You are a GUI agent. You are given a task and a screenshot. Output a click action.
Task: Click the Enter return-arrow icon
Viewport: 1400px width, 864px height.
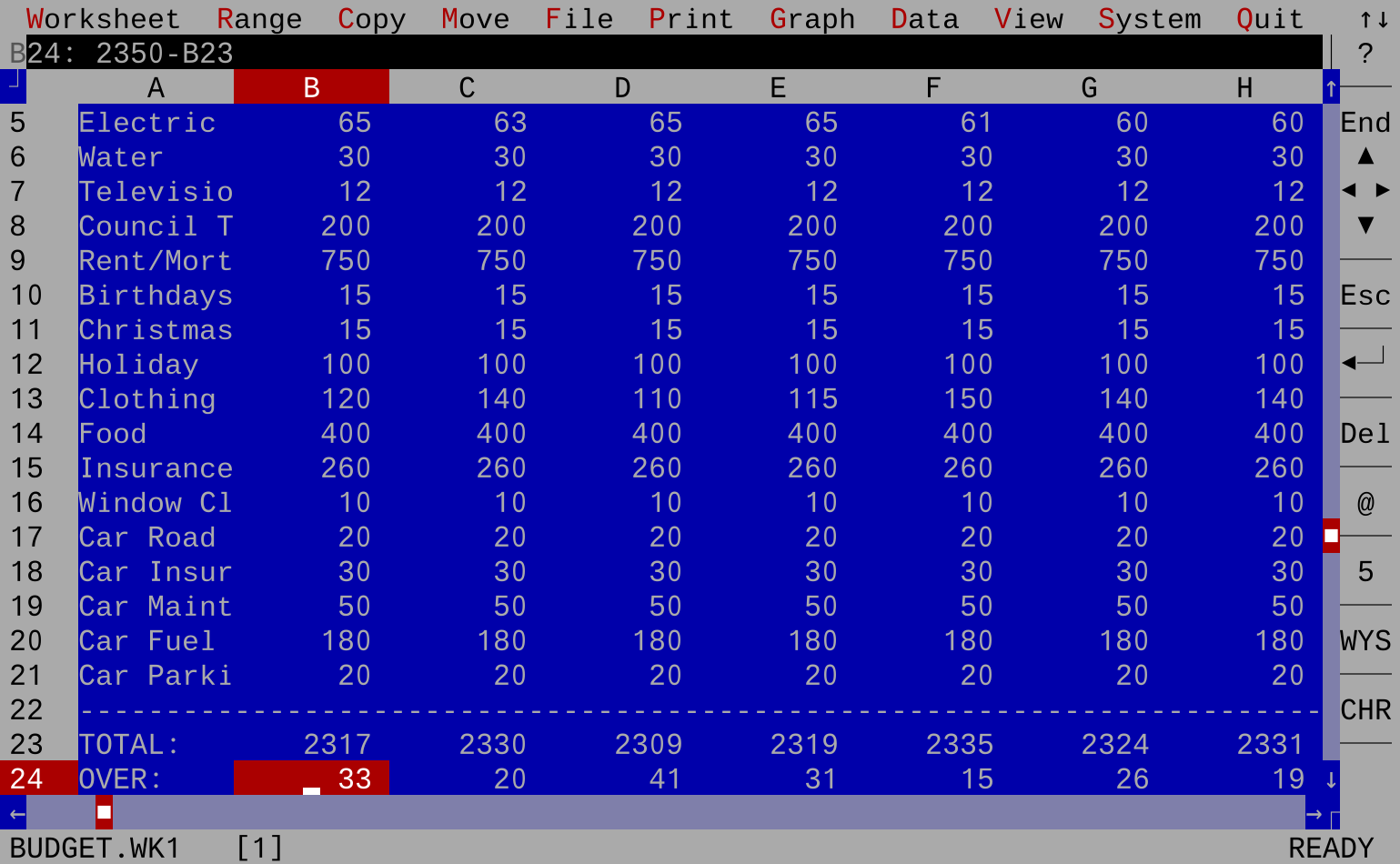pos(1365,362)
